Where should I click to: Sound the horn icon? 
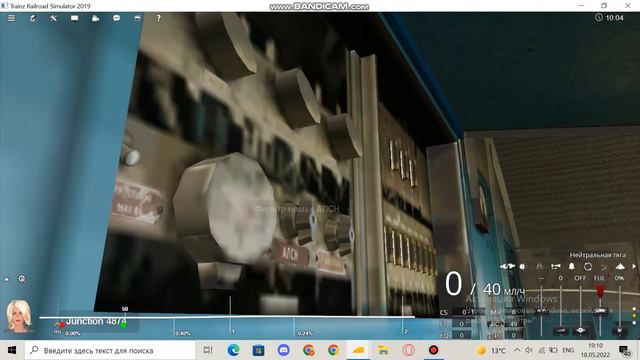[556, 267]
